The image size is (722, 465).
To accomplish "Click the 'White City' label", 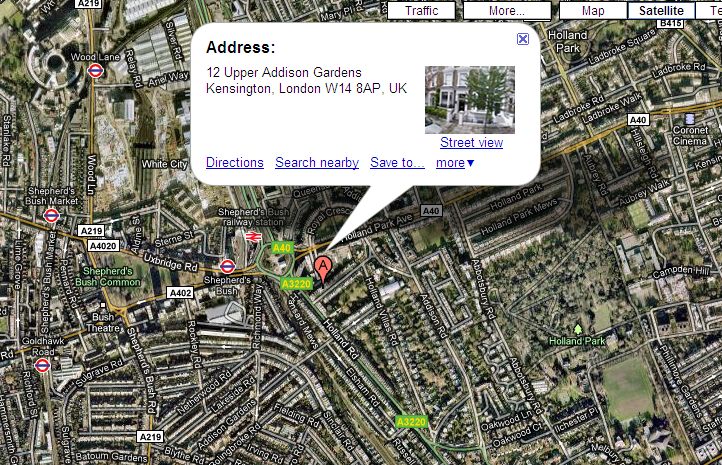I will pos(164,164).
